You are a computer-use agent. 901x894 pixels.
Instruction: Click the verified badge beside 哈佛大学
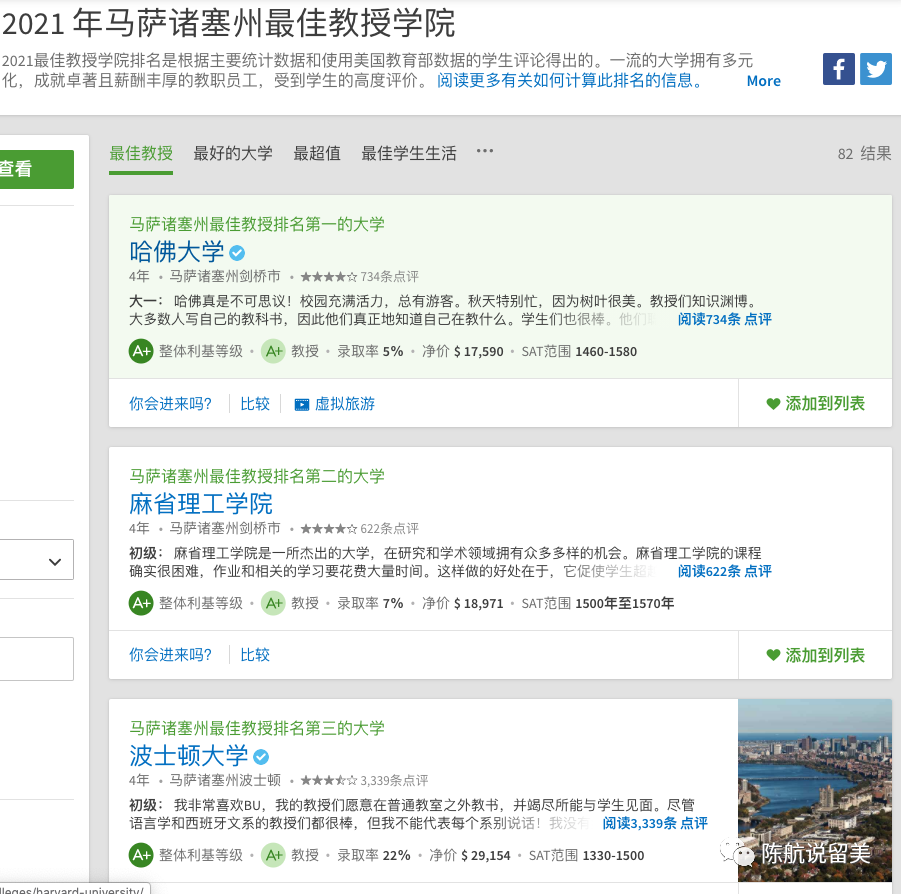point(237,252)
